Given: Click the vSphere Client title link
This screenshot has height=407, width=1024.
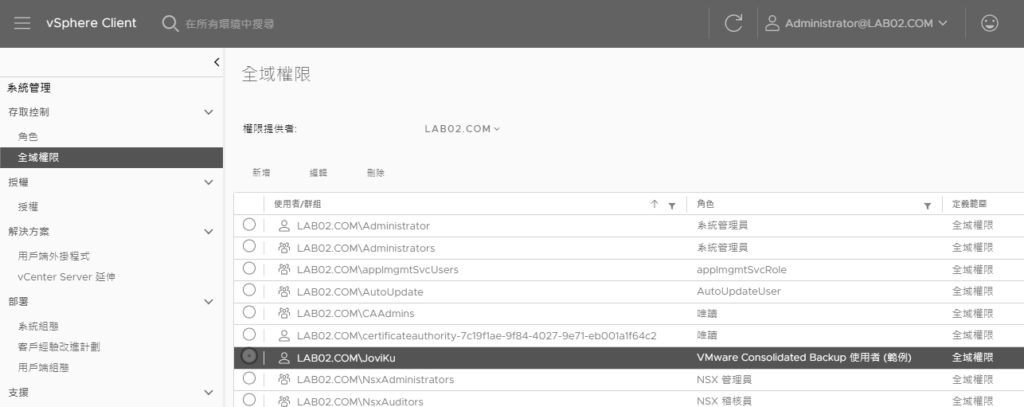Looking at the screenshot, I should (x=91, y=23).
